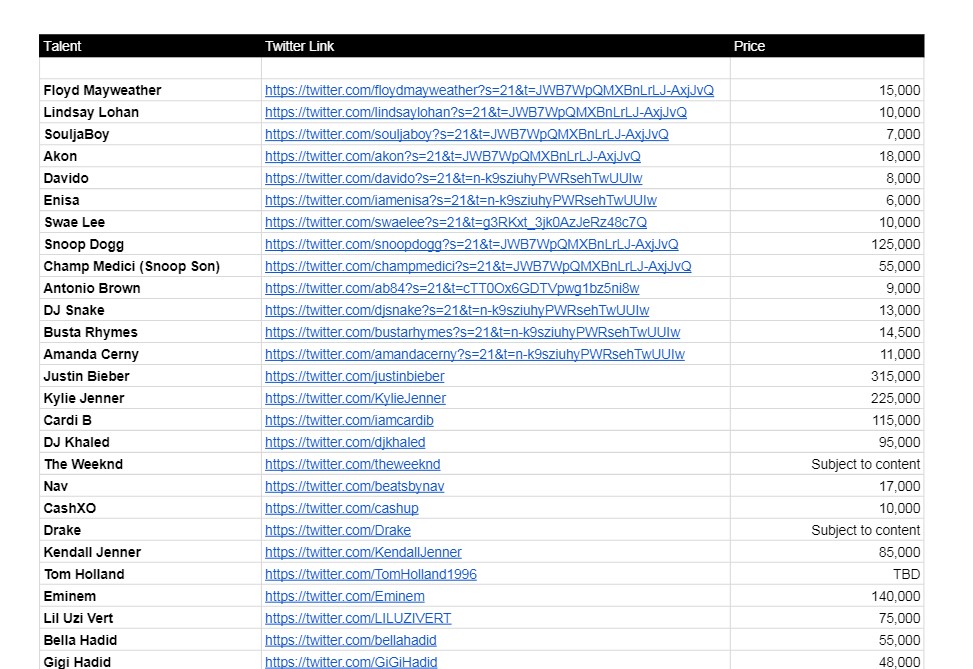Open the amandacerny Twitter link
Image resolution: width=973 pixels, height=669 pixels.
click(x=475, y=354)
